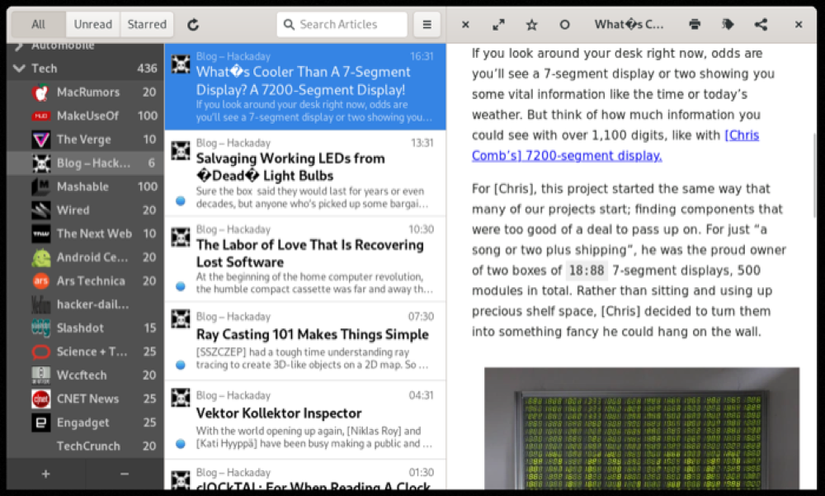Select the CNET News feed icon

tap(41, 399)
